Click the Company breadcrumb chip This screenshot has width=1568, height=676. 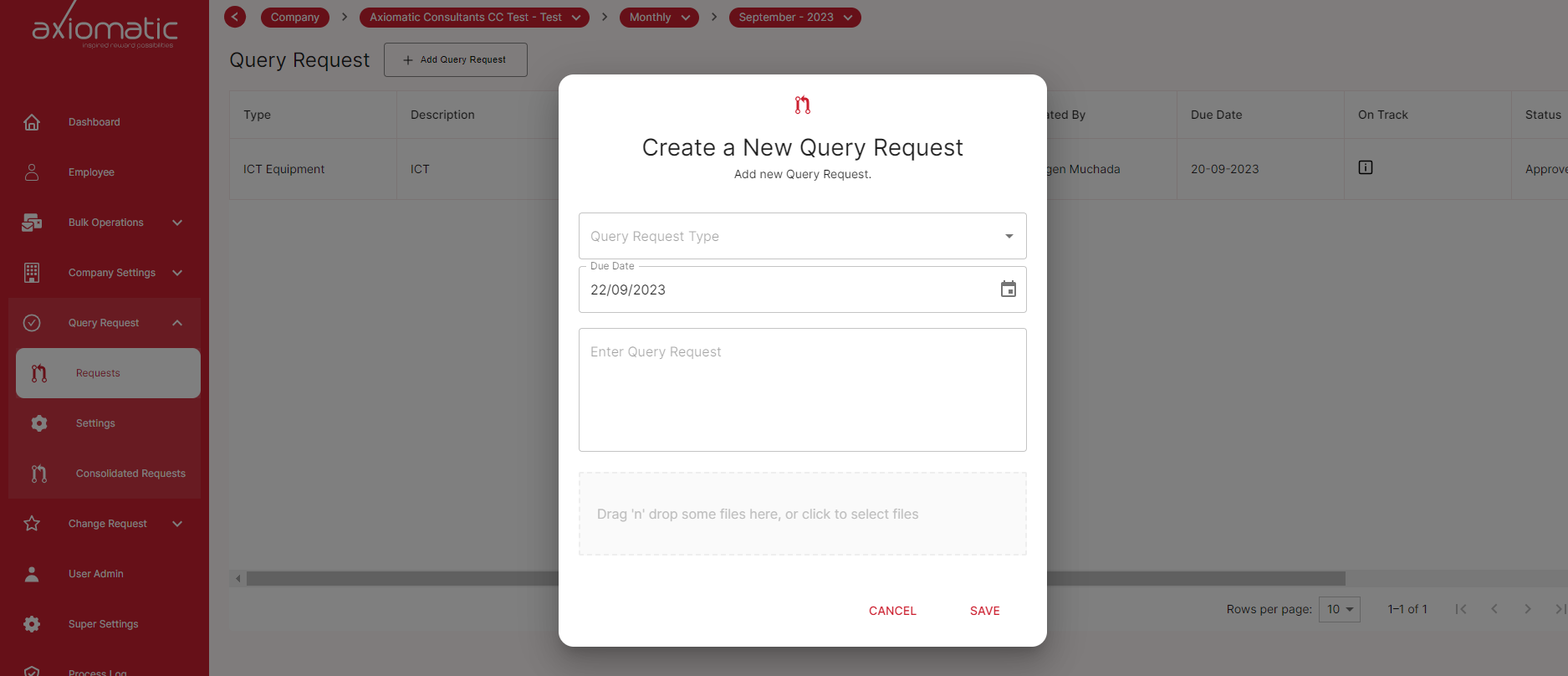pos(295,17)
